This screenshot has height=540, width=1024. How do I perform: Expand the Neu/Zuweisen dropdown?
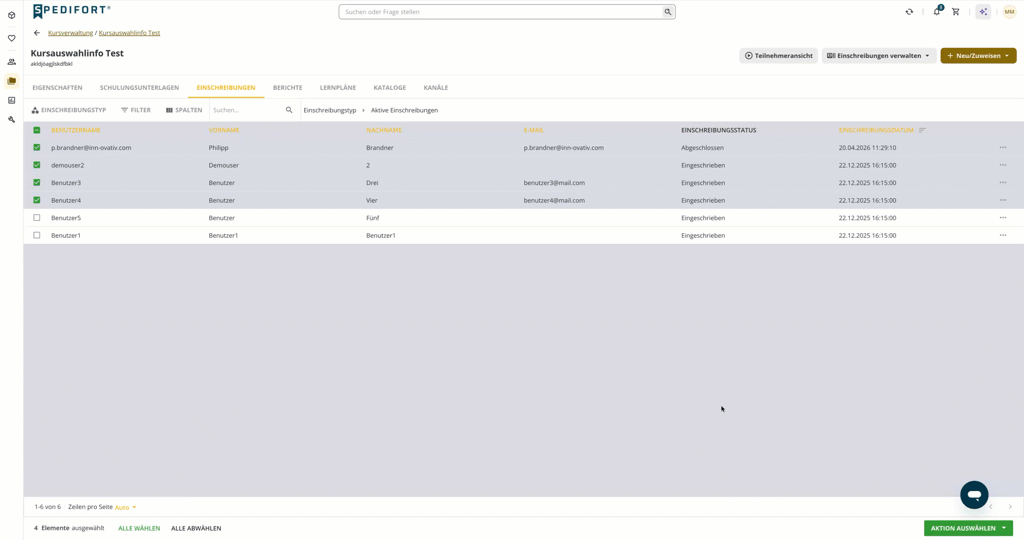point(978,56)
